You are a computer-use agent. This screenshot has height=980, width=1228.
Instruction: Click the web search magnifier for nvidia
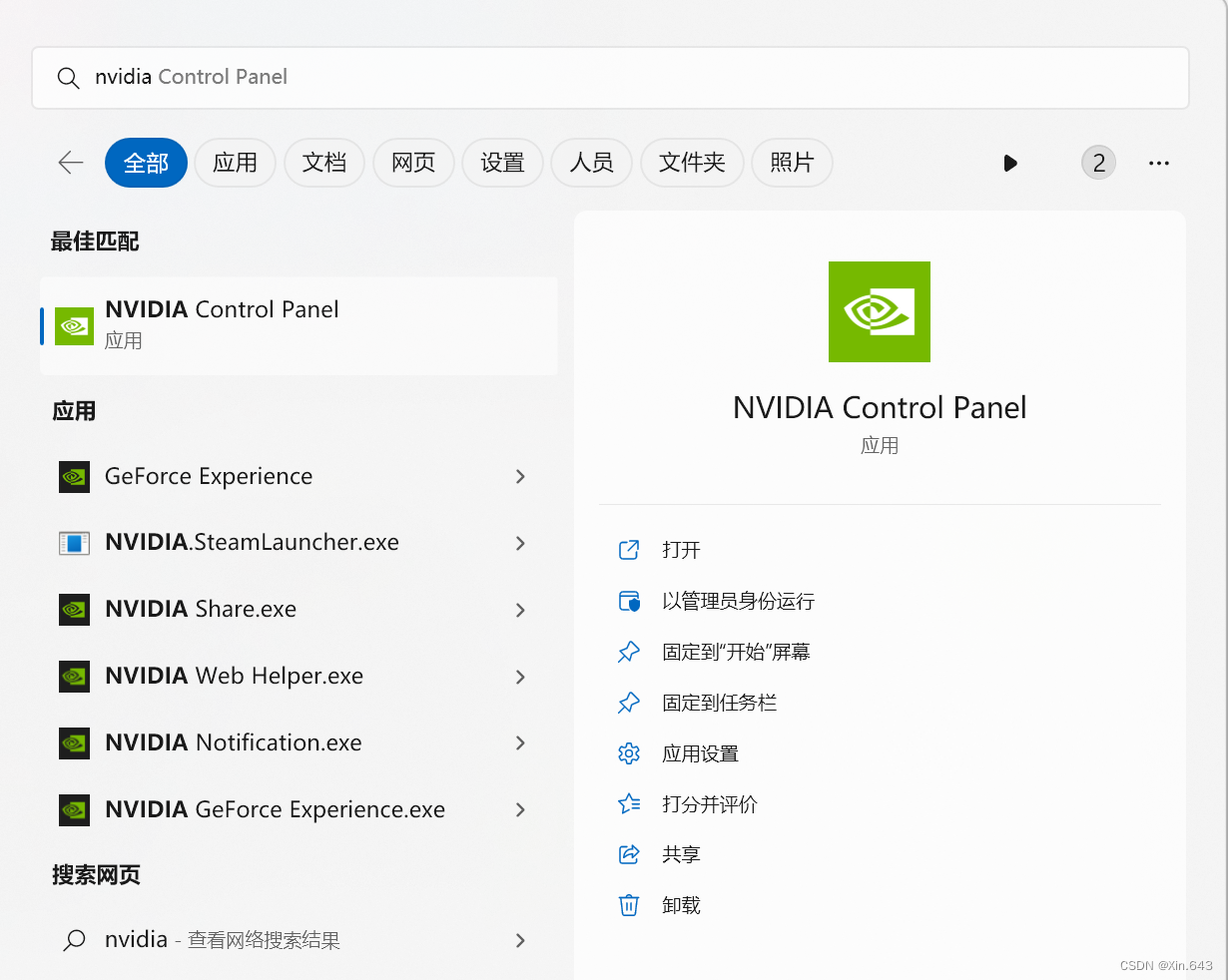[74, 940]
